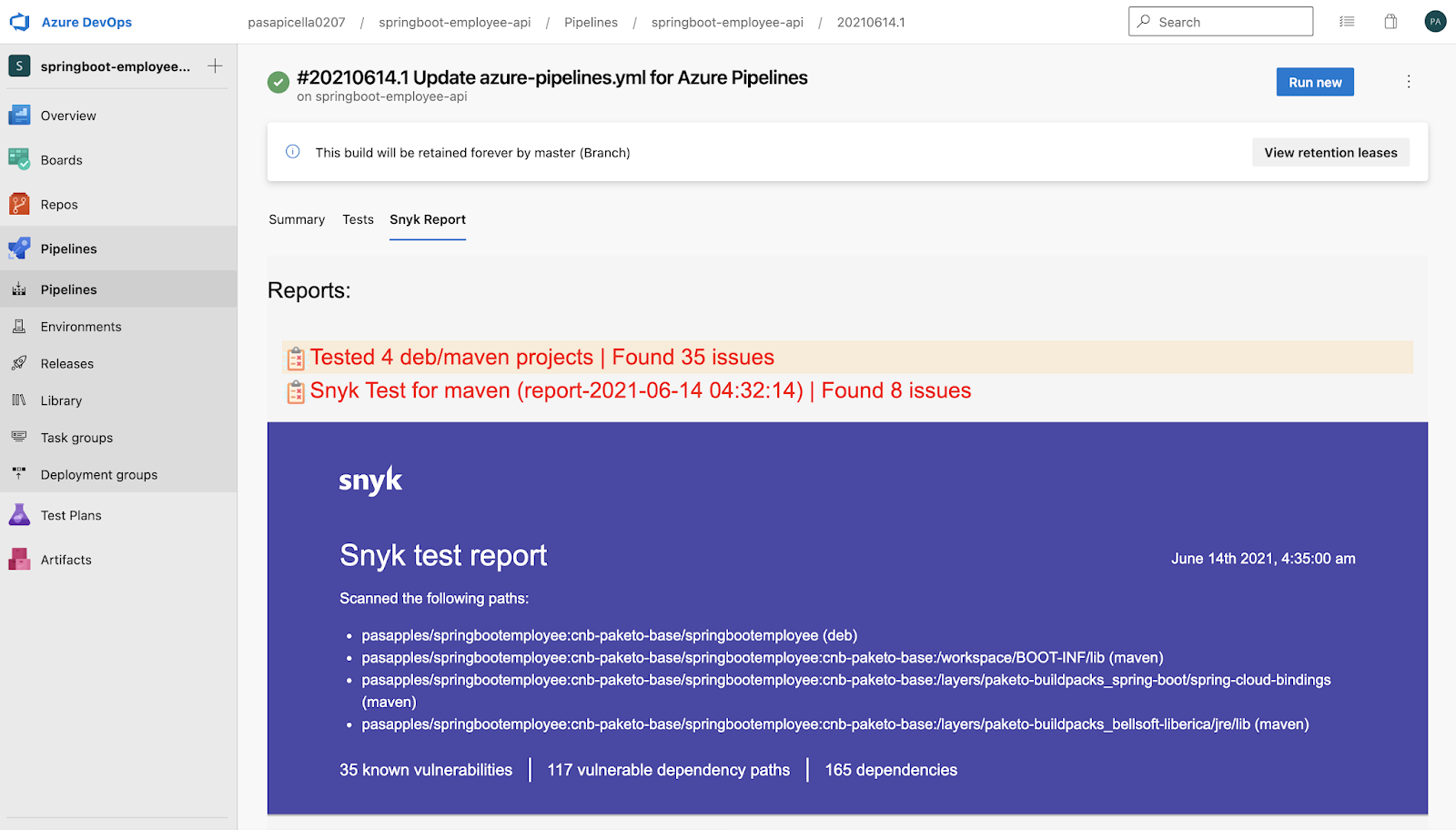
Task: Click the Pipelines sub-item icon
Action: [x=19, y=289]
